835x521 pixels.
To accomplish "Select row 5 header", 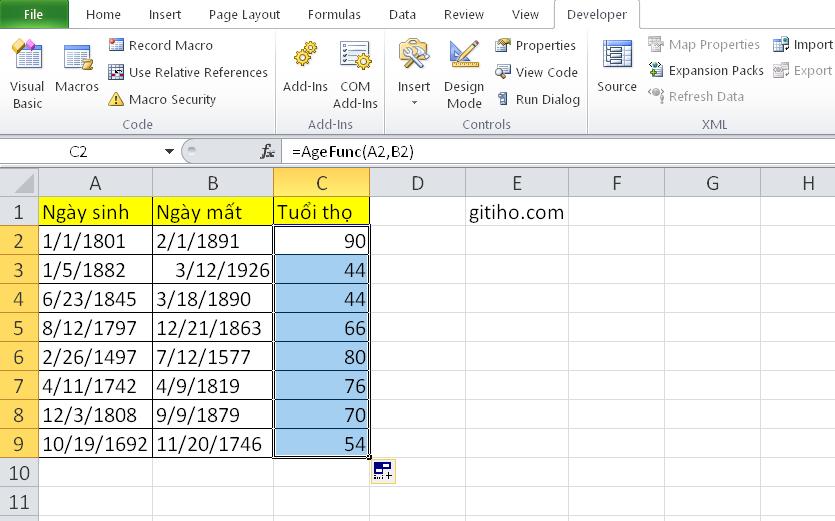I will point(19,328).
